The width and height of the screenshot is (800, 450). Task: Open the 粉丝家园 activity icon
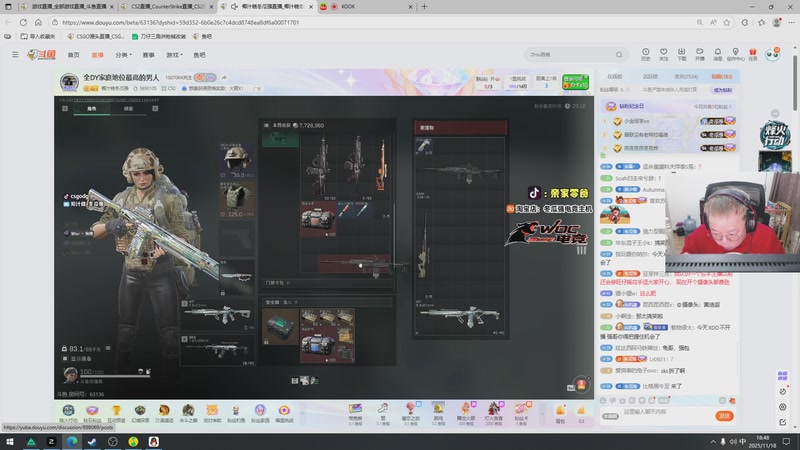(x=260, y=413)
